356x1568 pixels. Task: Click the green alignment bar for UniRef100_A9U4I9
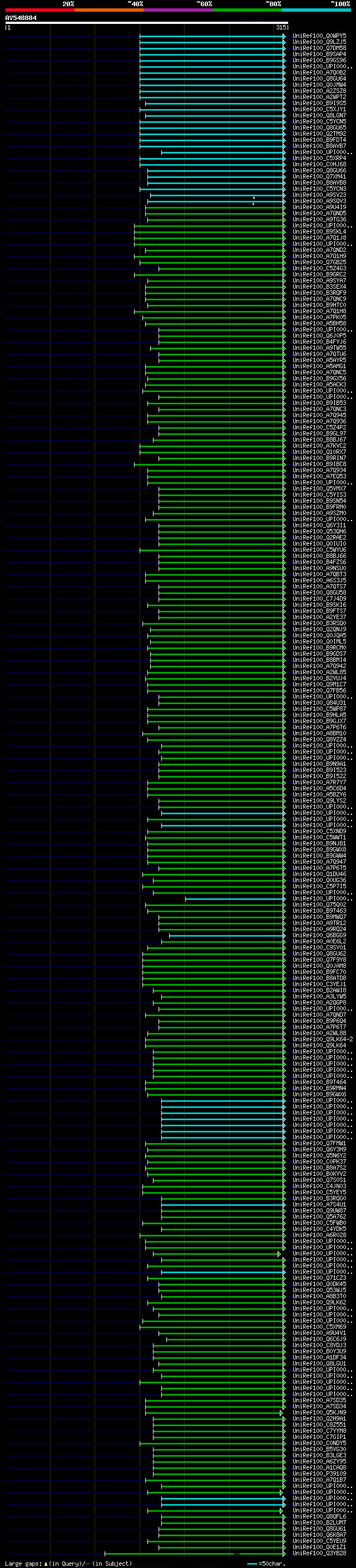tap(215, 207)
